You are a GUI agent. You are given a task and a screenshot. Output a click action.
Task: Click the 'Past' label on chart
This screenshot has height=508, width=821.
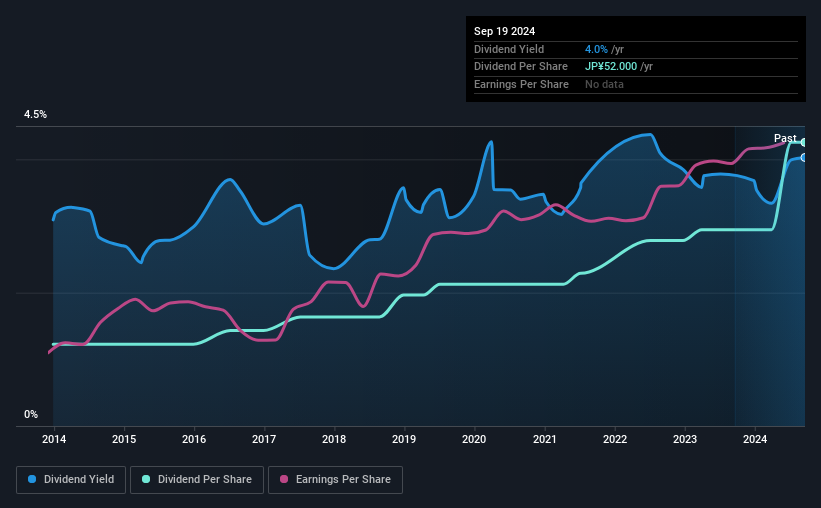(785, 138)
